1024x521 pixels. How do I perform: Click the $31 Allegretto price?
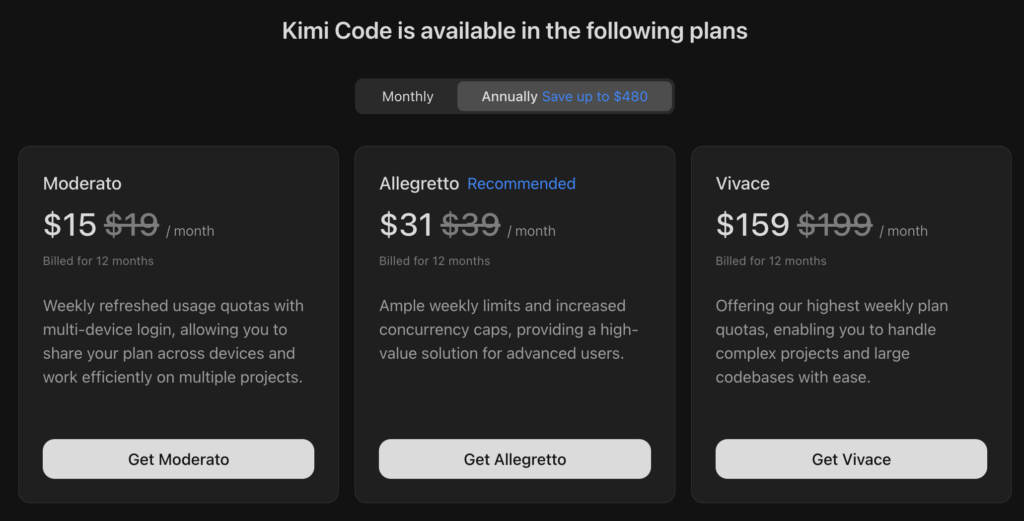(406, 225)
